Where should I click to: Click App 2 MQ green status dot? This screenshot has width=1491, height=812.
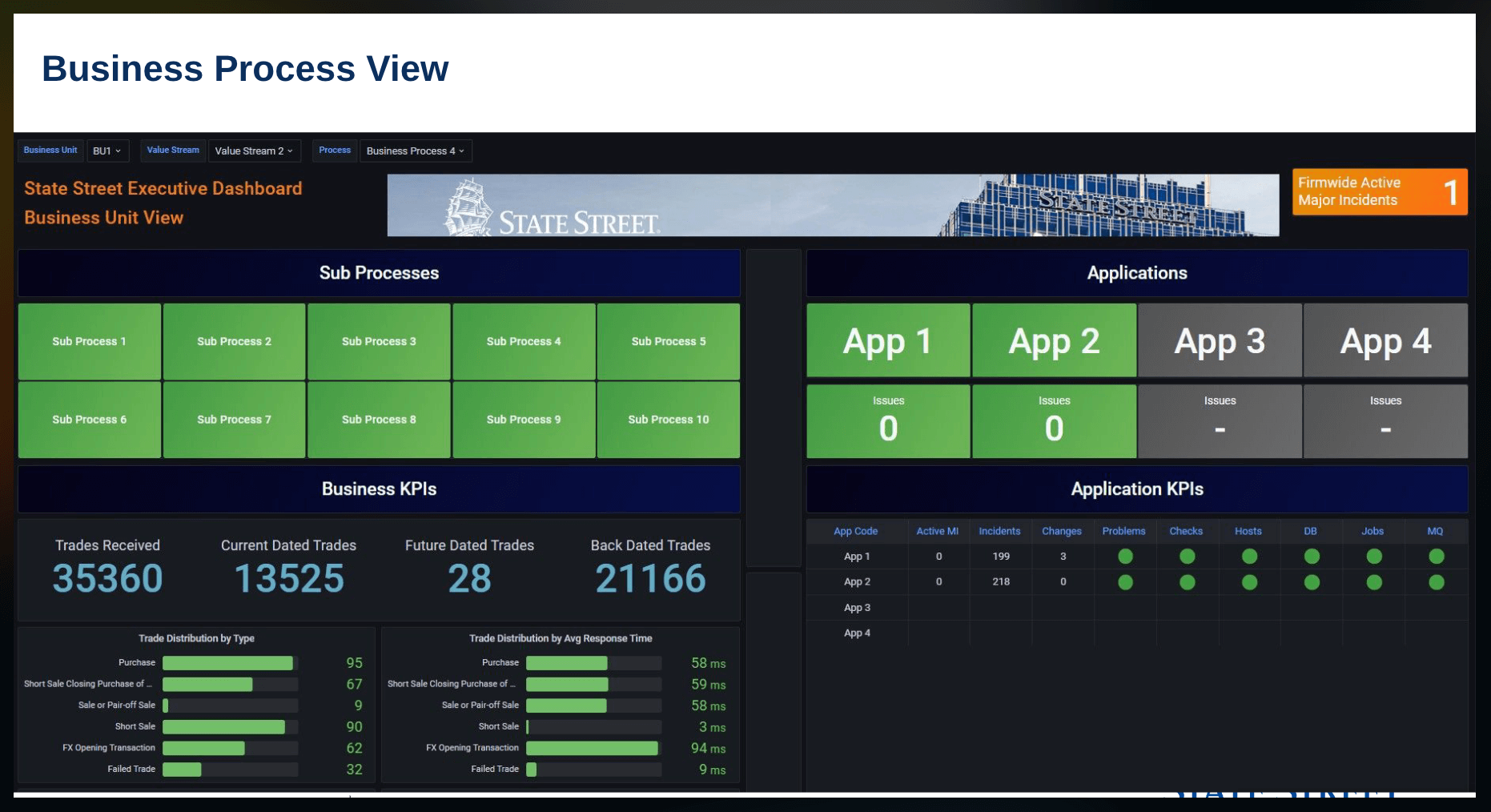click(1437, 582)
